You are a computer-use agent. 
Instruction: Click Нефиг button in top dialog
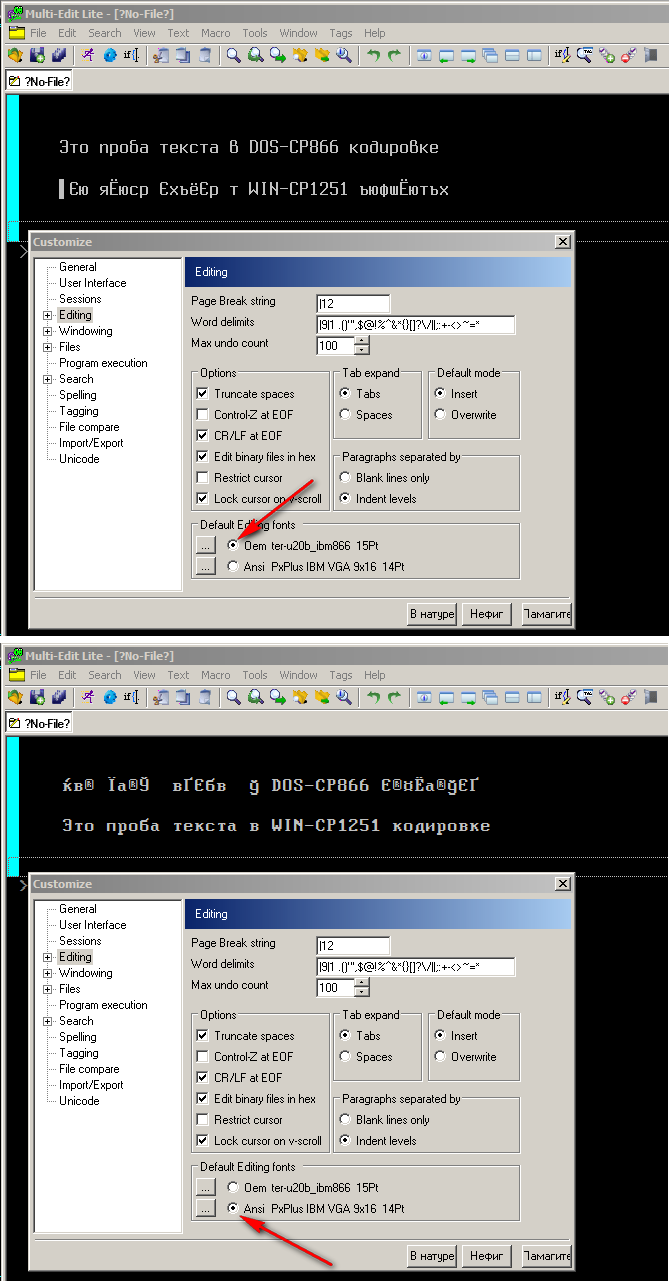tap(487, 613)
